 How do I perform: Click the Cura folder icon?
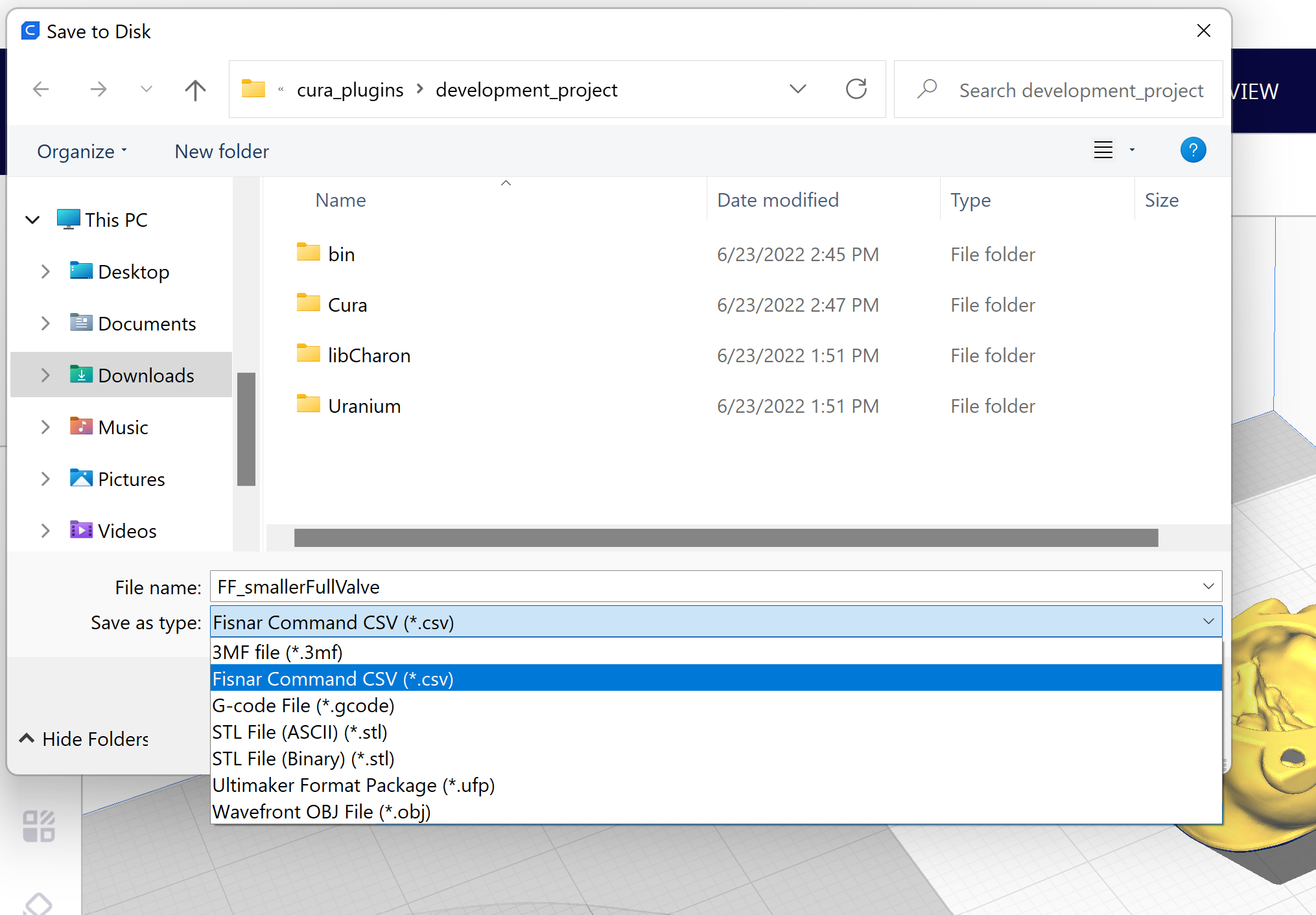pyautogui.click(x=309, y=303)
